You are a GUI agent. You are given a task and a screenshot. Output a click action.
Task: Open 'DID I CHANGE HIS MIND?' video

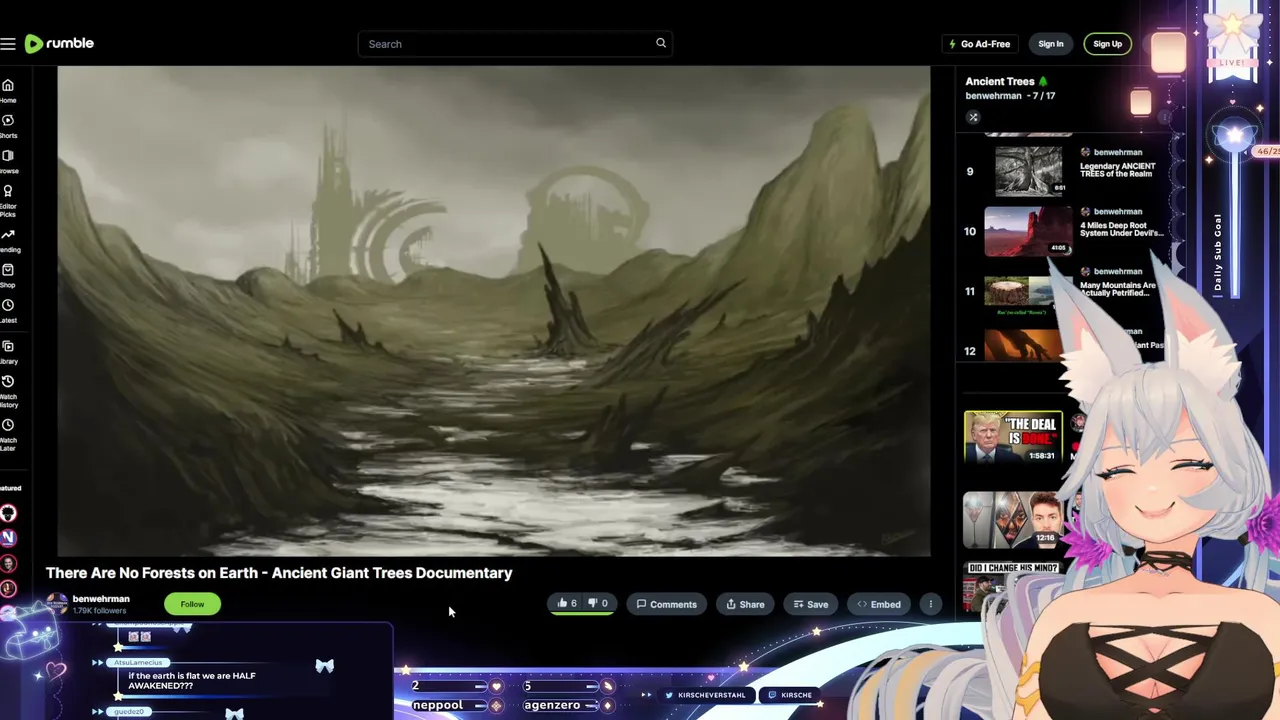point(1013,586)
